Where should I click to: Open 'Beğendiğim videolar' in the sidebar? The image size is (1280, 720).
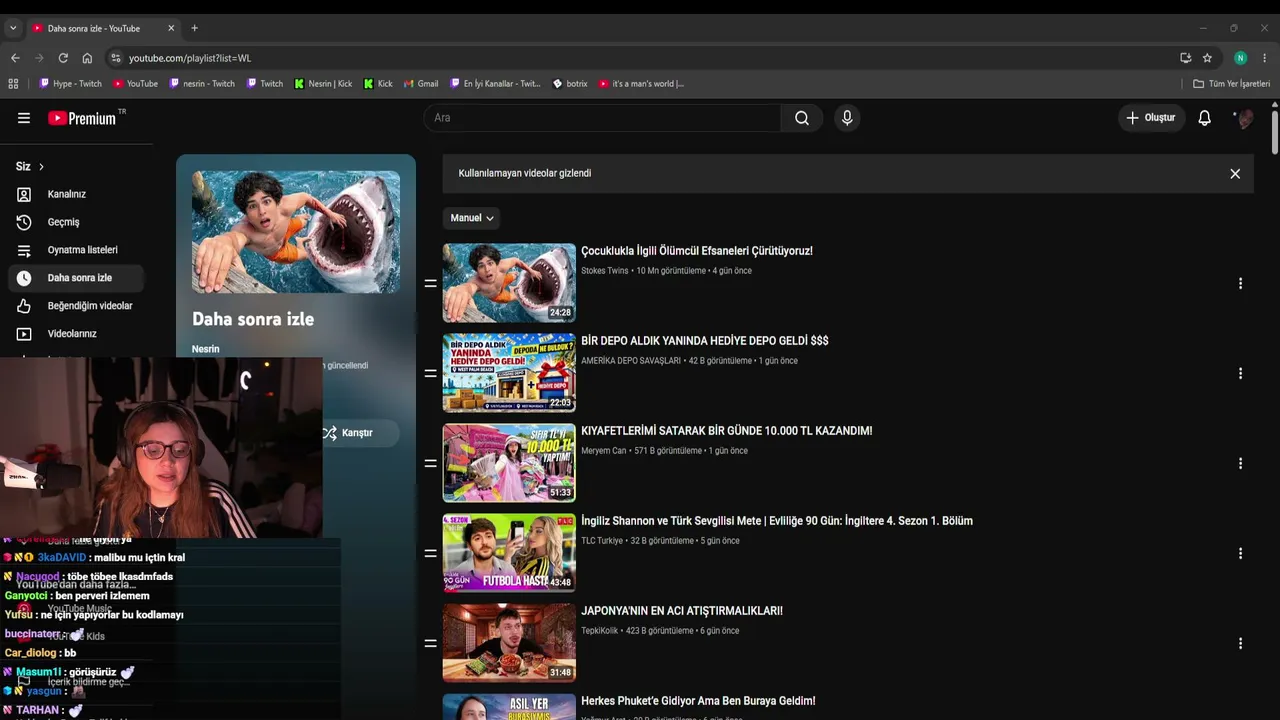[x=75, y=306]
